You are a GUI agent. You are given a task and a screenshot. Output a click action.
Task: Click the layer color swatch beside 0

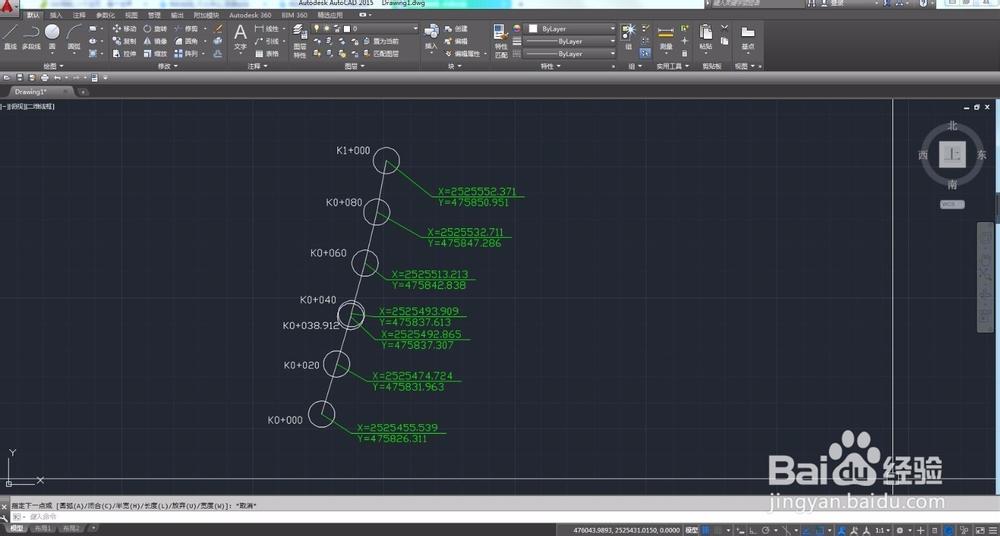pyautogui.click(x=347, y=29)
